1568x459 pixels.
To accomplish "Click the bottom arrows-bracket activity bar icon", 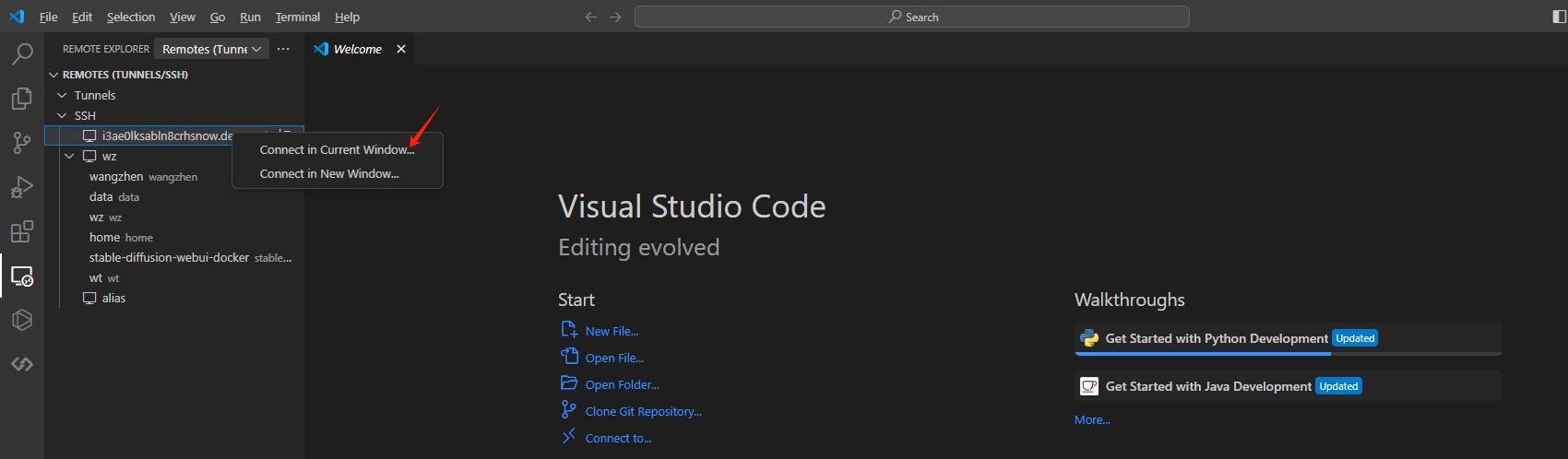I will click(22, 364).
